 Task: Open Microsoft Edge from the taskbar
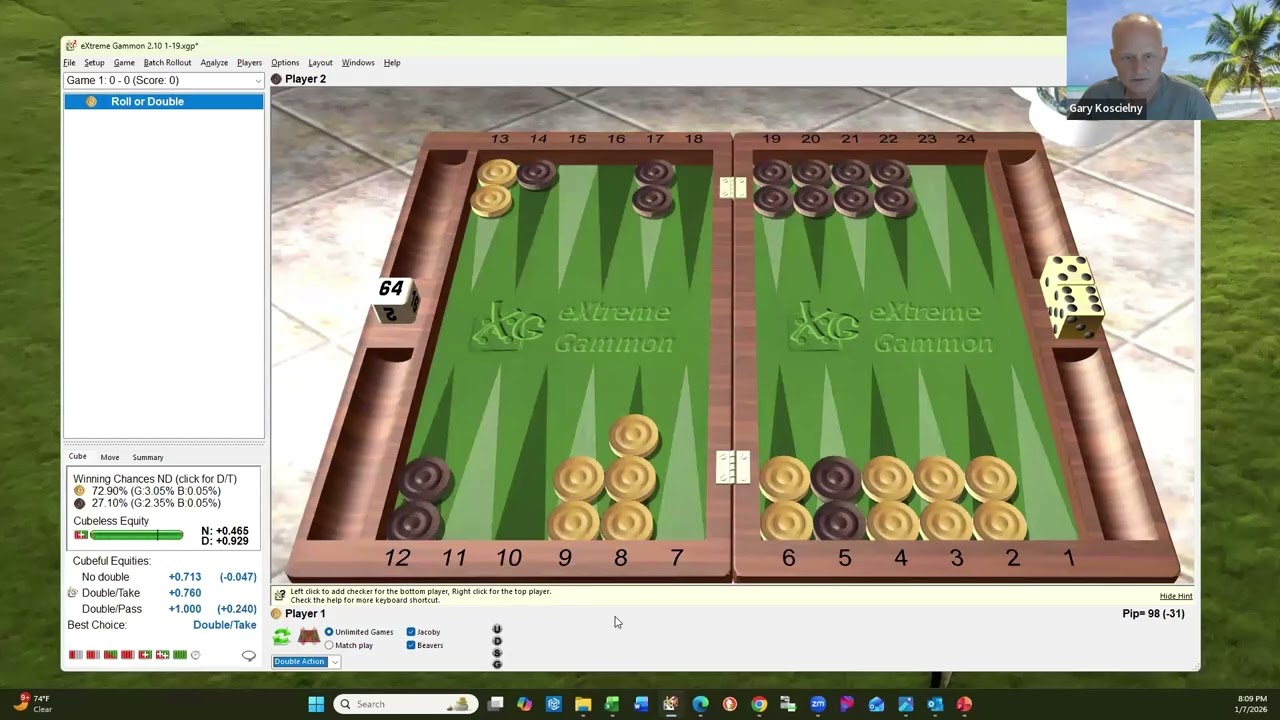700,704
